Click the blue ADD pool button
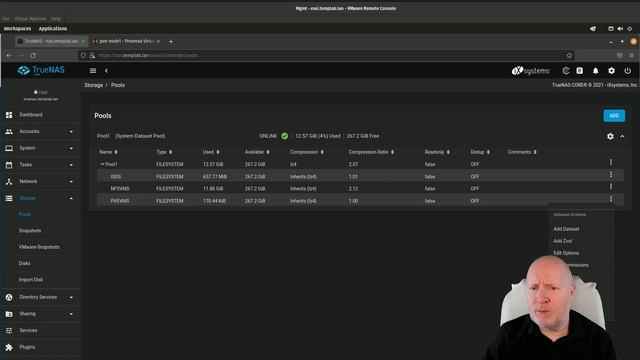 coord(614,116)
